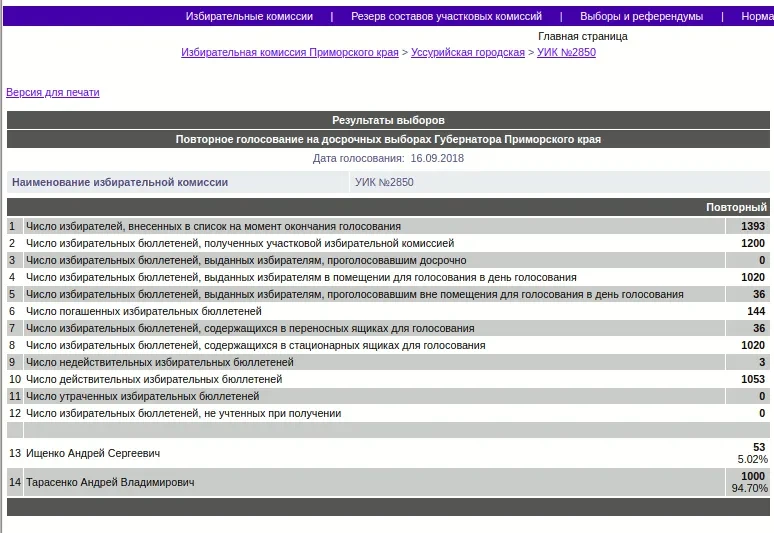
Task: Click УИК №2850 cell in commission name row
Action: tap(384, 182)
